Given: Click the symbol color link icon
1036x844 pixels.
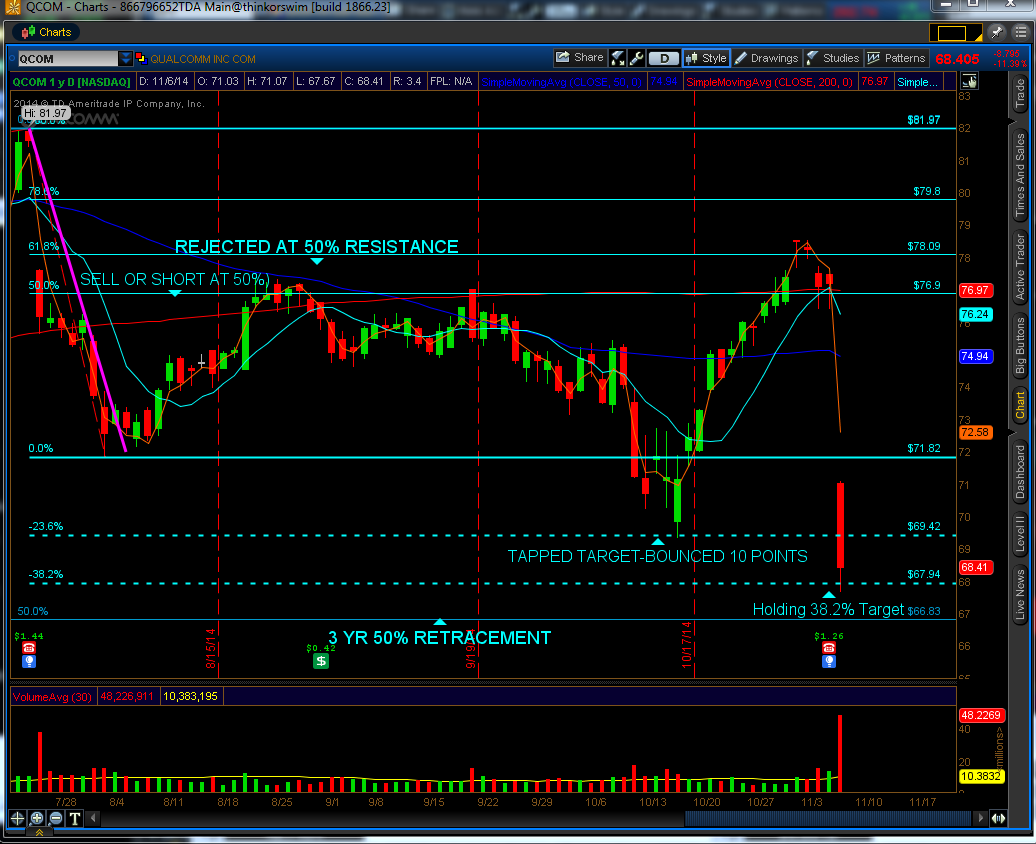Looking at the screenshot, I should pos(141,58).
